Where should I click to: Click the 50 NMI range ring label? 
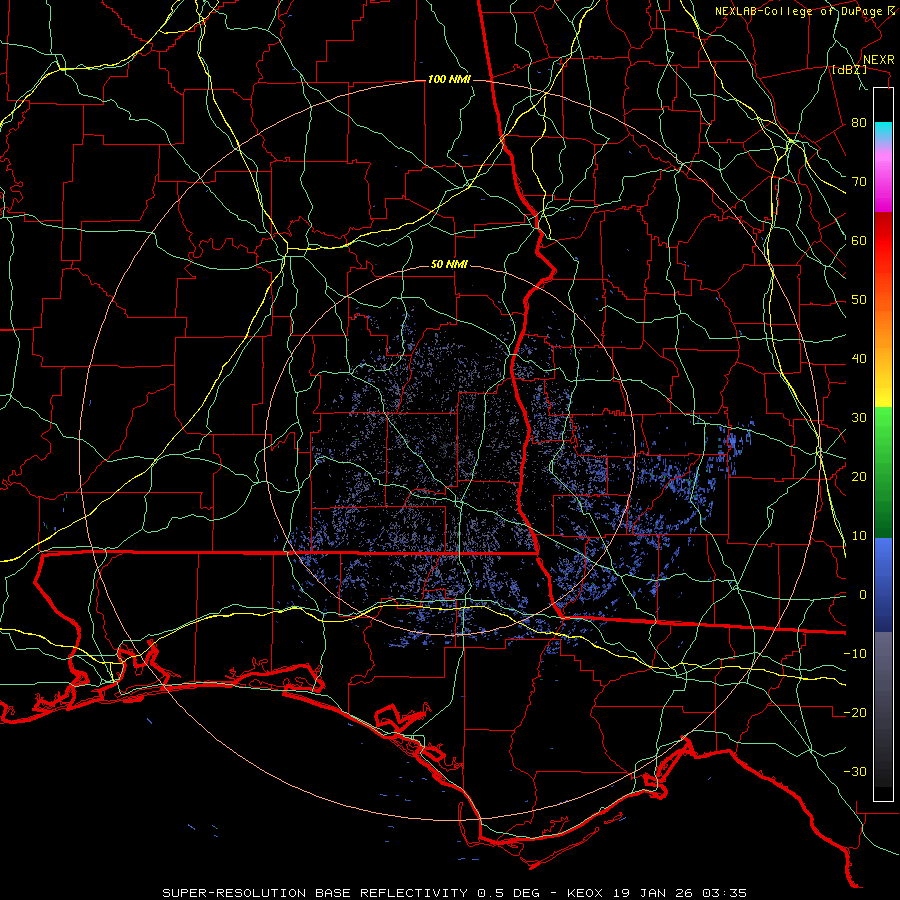pyautogui.click(x=449, y=264)
